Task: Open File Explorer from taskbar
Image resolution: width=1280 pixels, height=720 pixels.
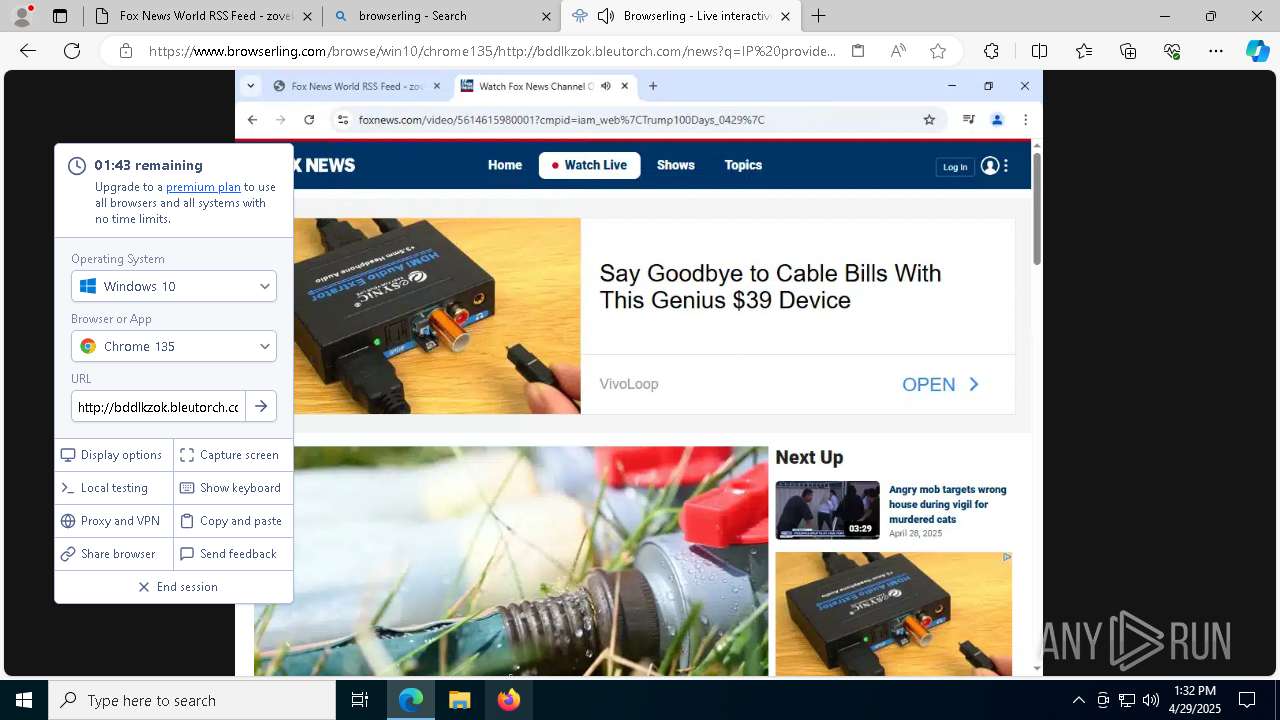Action: (x=459, y=700)
